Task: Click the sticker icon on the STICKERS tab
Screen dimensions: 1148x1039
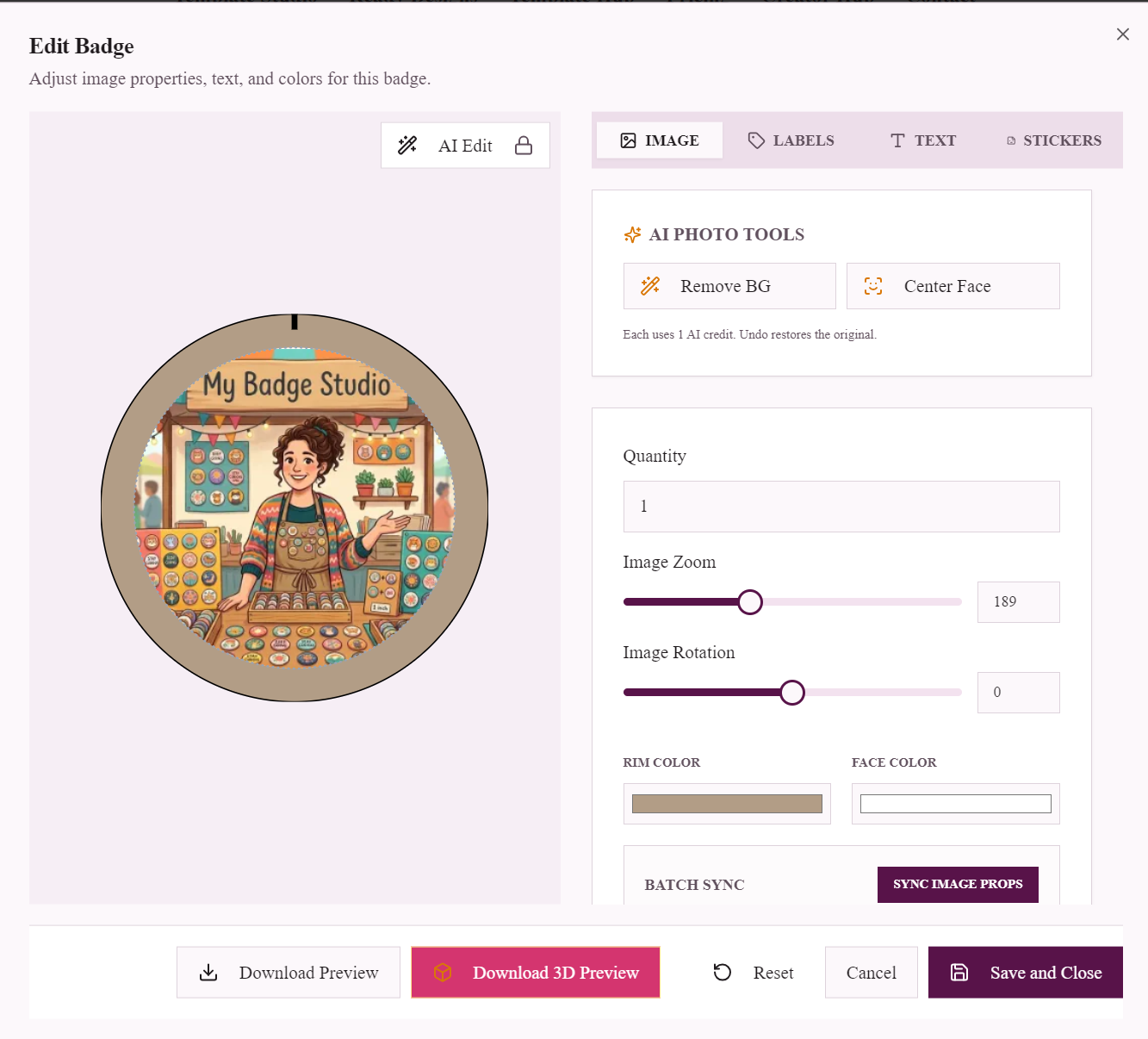Action: pyautogui.click(x=1011, y=140)
